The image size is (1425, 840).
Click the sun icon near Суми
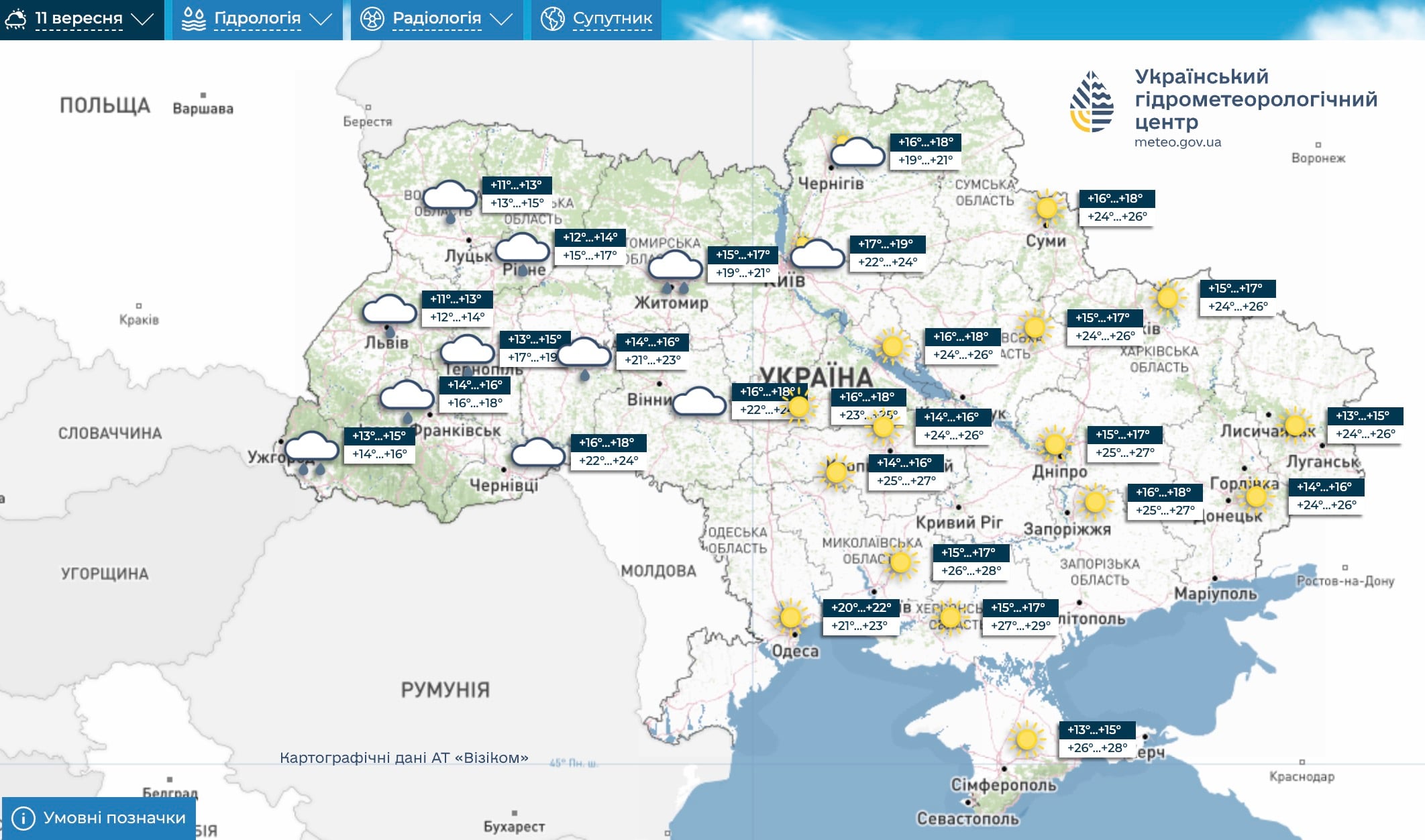1047,208
